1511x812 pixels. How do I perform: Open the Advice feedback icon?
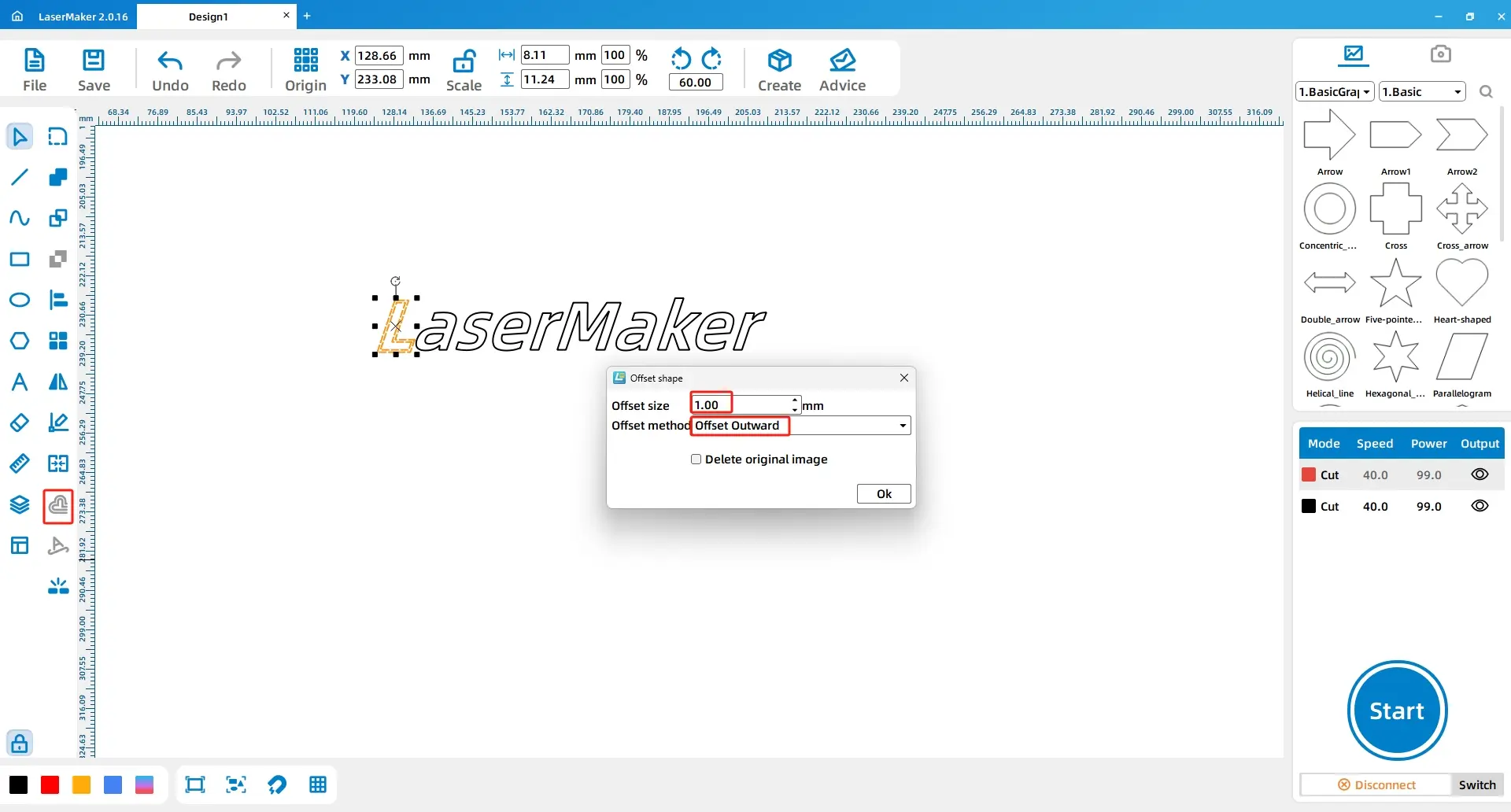click(x=842, y=69)
